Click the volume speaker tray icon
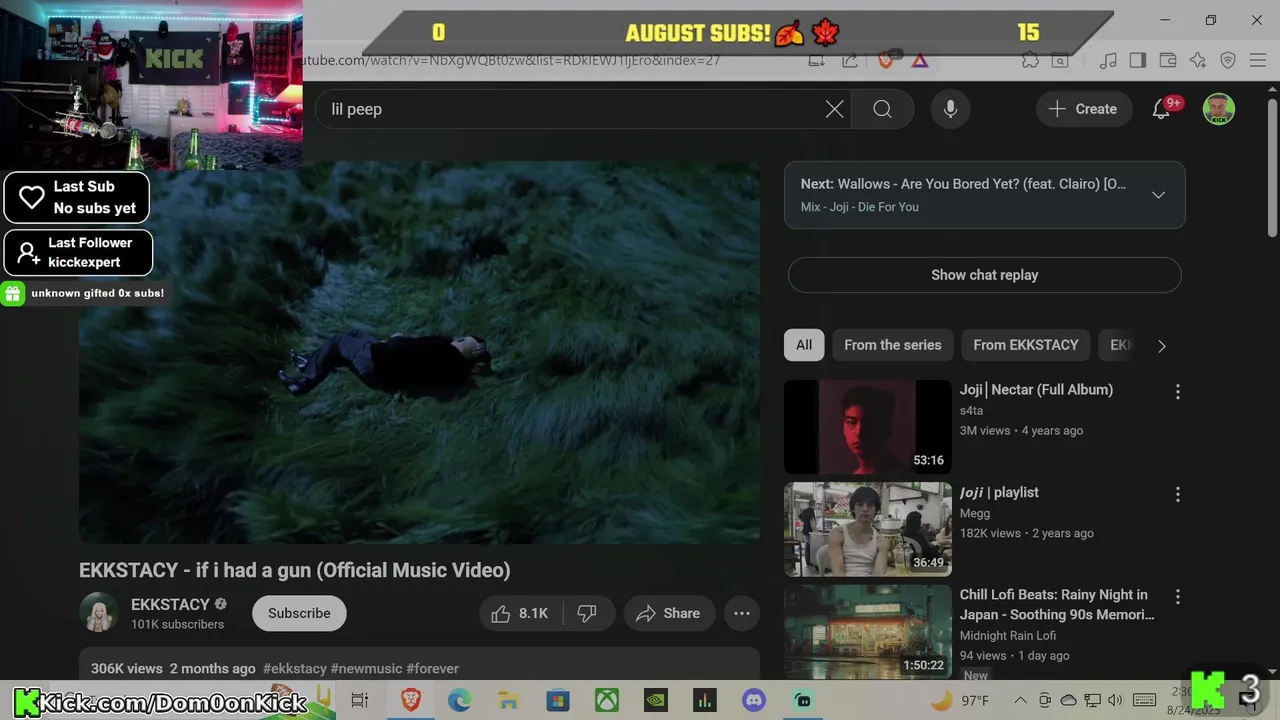Image resolution: width=1280 pixels, height=720 pixels. [x=1116, y=700]
